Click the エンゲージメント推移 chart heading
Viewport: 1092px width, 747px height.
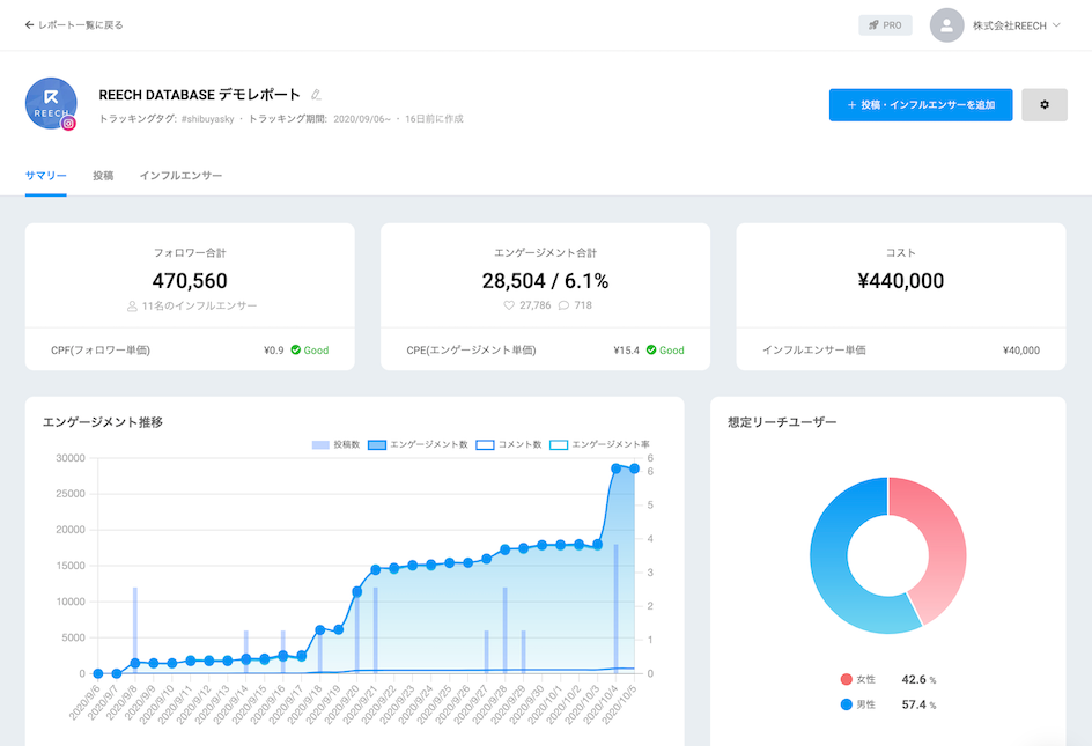(103, 422)
